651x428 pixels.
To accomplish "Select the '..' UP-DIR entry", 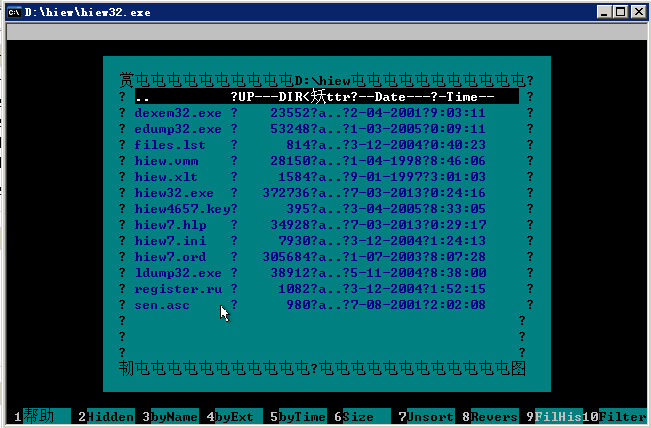I will click(327, 97).
